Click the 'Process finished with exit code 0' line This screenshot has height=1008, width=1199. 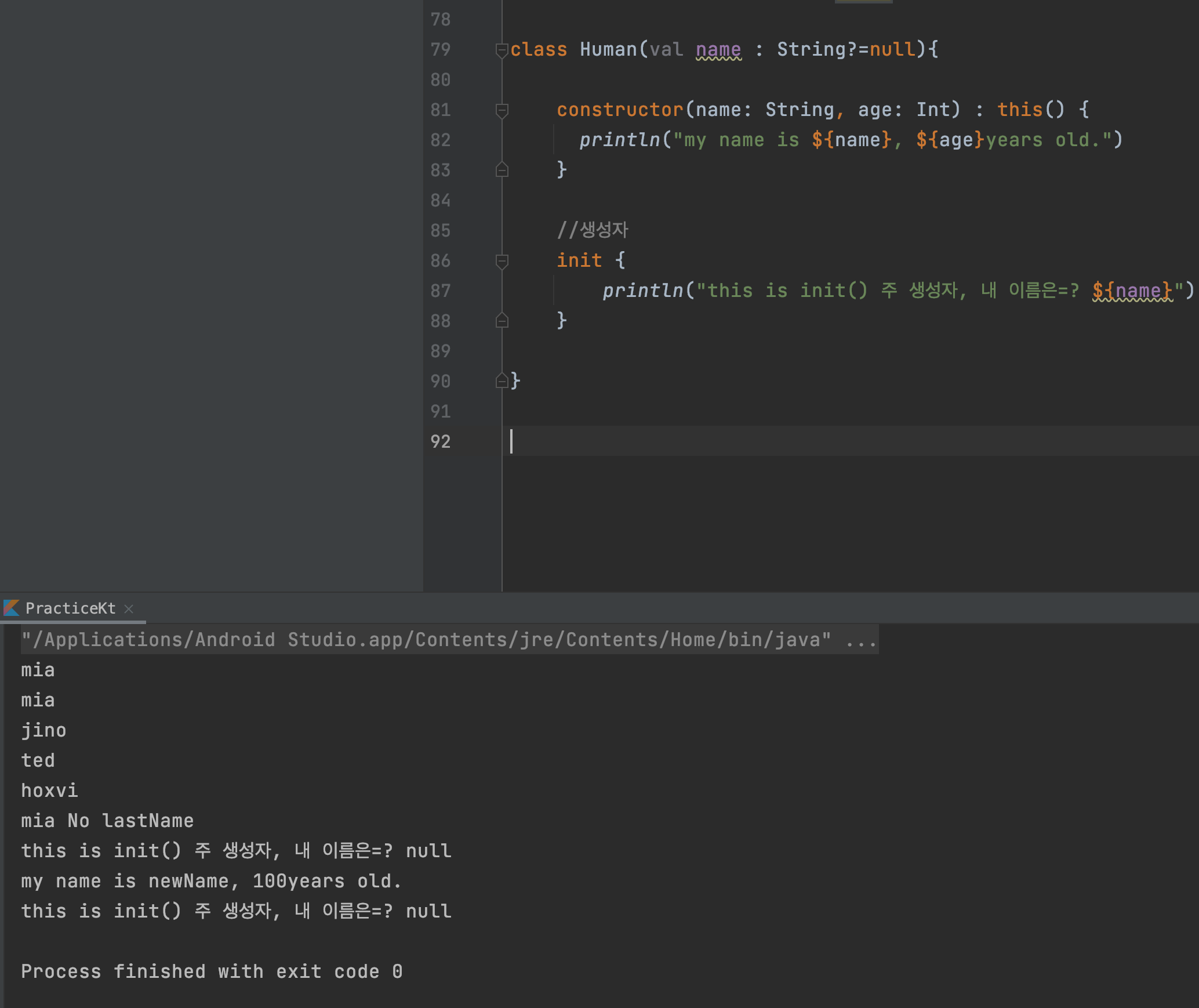click(212, 971)
